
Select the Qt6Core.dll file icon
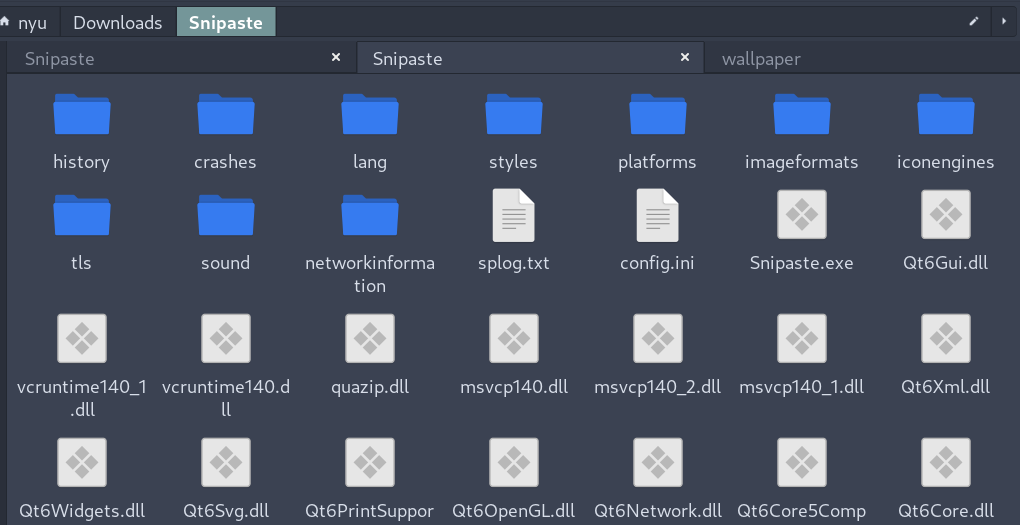tap(946, 462)
